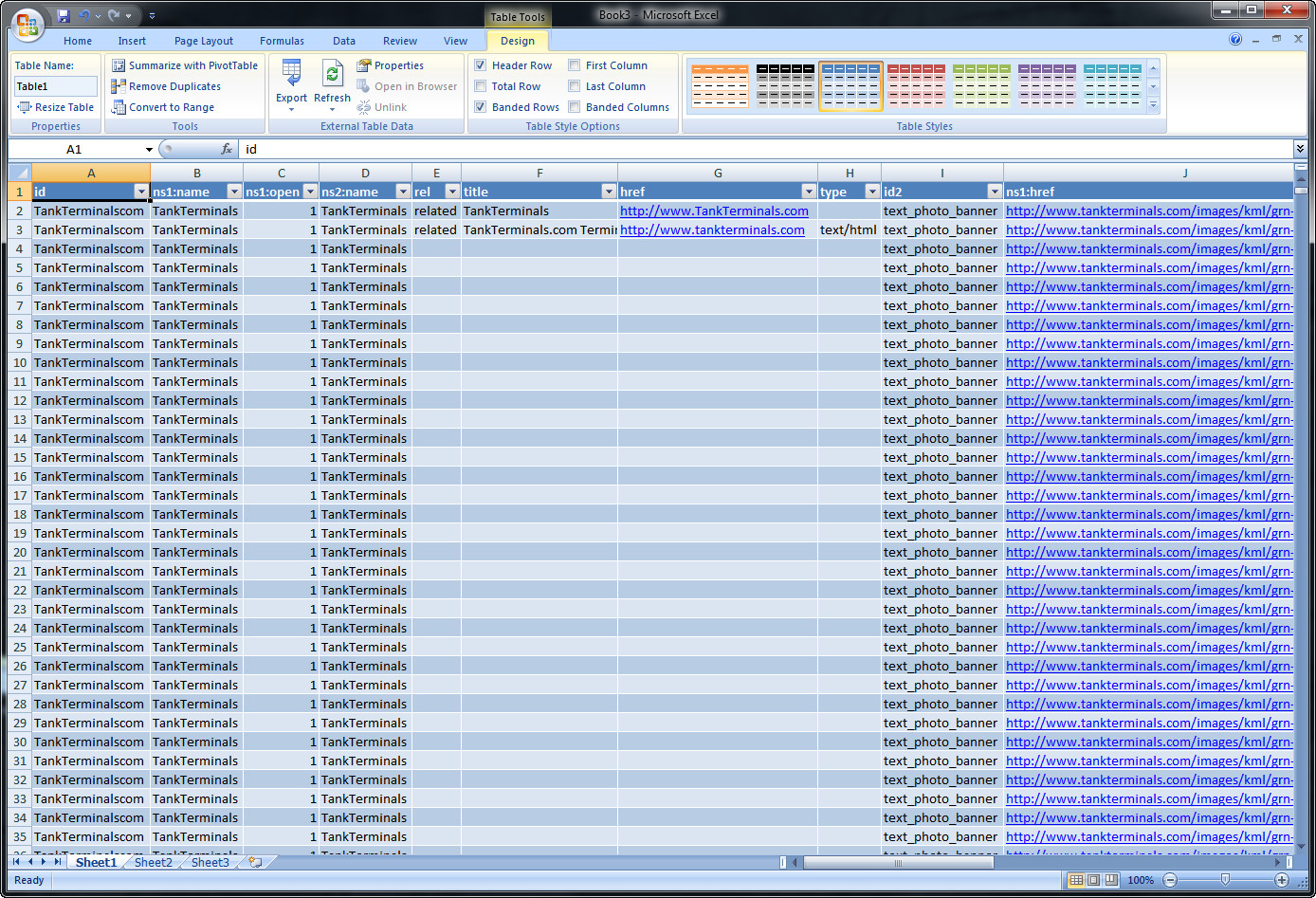
Task: Open the ns1:name column filter dropdown
Action: click(x=234, y=192)
